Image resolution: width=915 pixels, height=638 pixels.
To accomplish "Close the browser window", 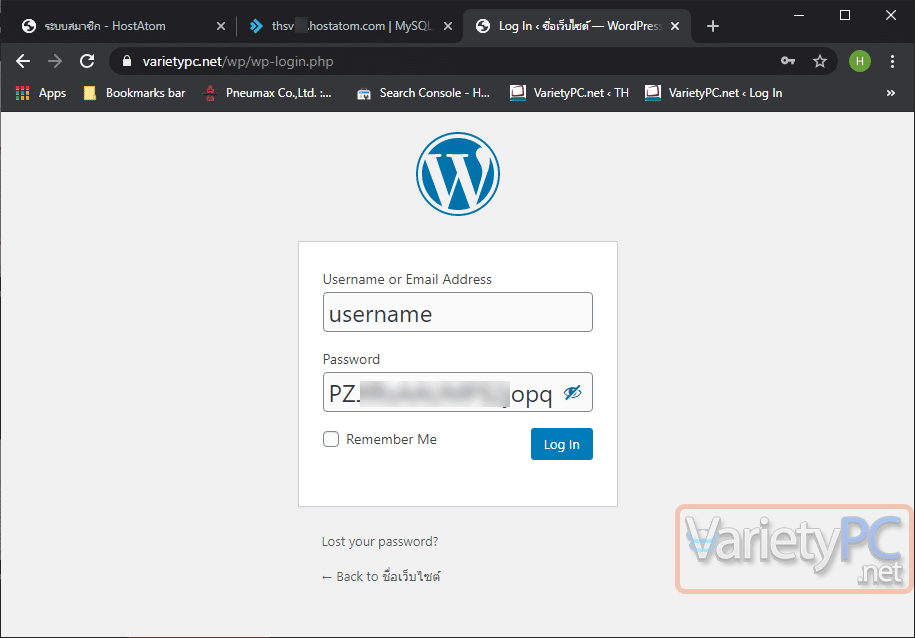I will tap(890, 15).
